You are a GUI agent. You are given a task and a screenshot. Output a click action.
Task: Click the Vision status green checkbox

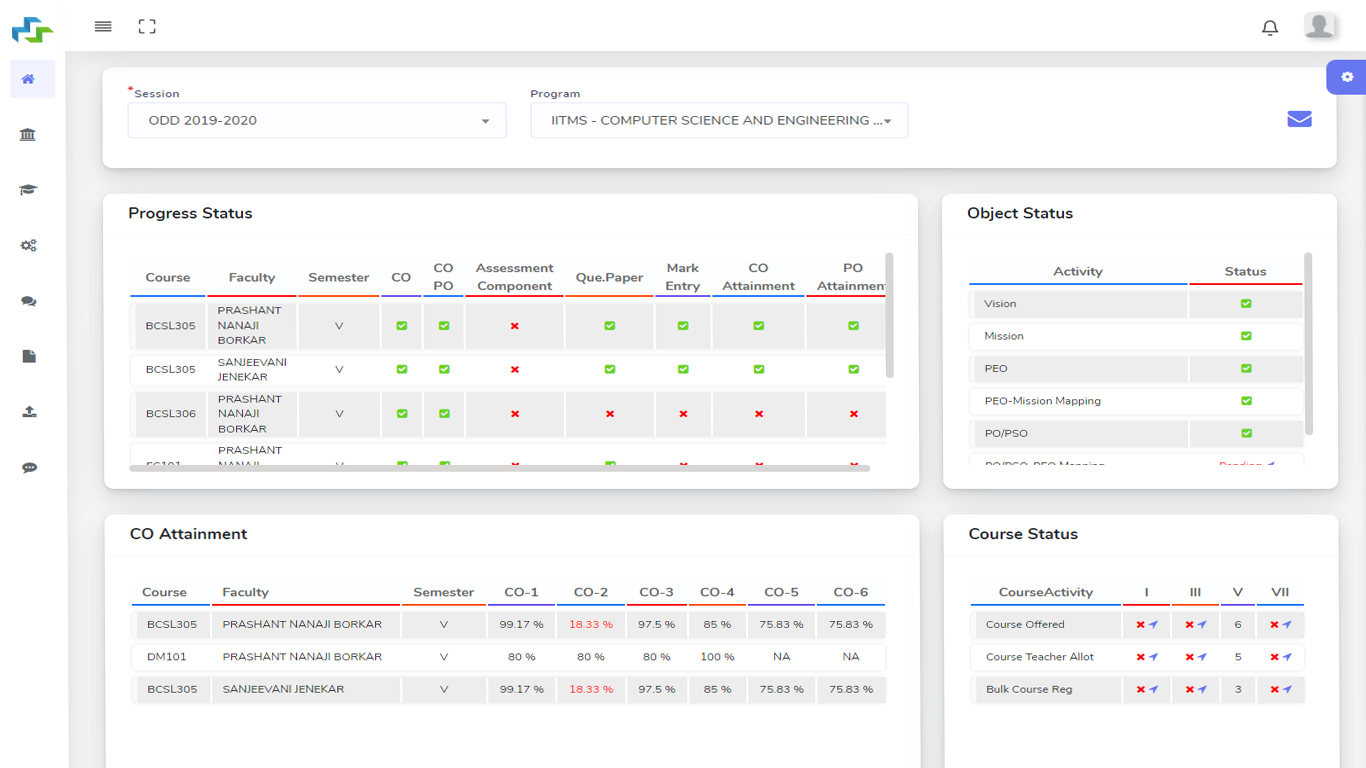[x=1246, y=304]
